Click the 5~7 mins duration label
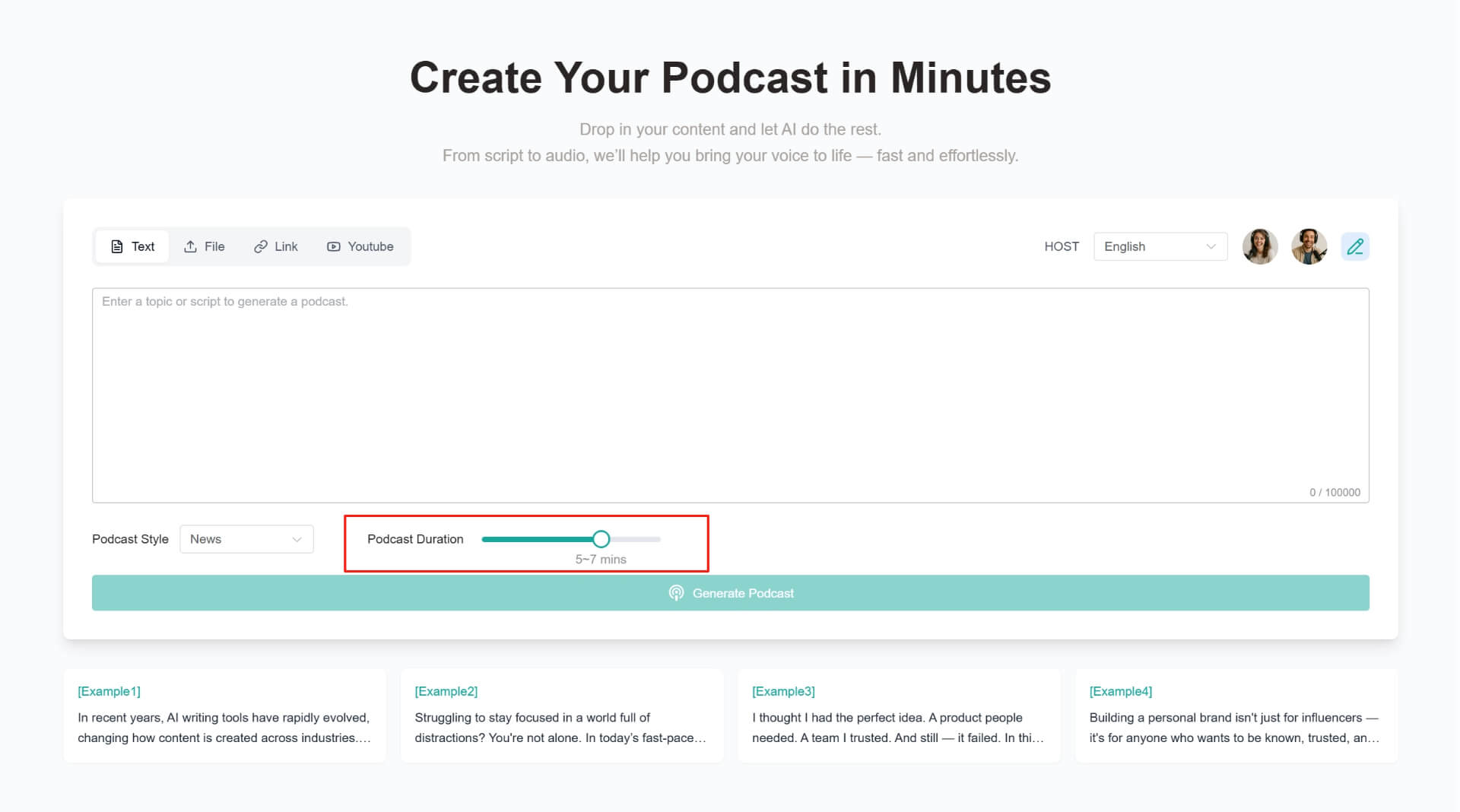 (x=601, y=560)
